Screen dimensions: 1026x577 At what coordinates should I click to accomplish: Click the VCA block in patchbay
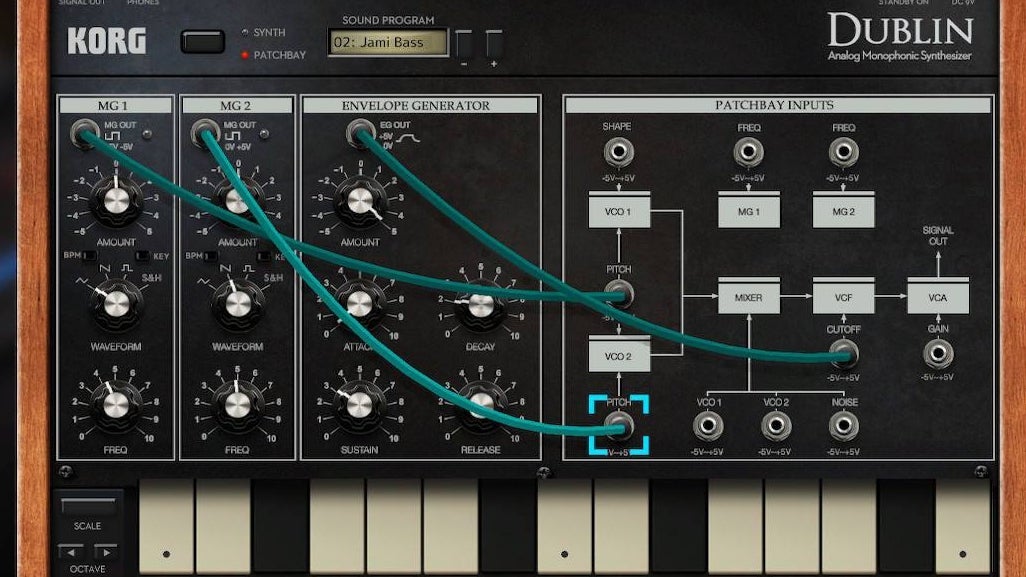[x=938, y=296]
